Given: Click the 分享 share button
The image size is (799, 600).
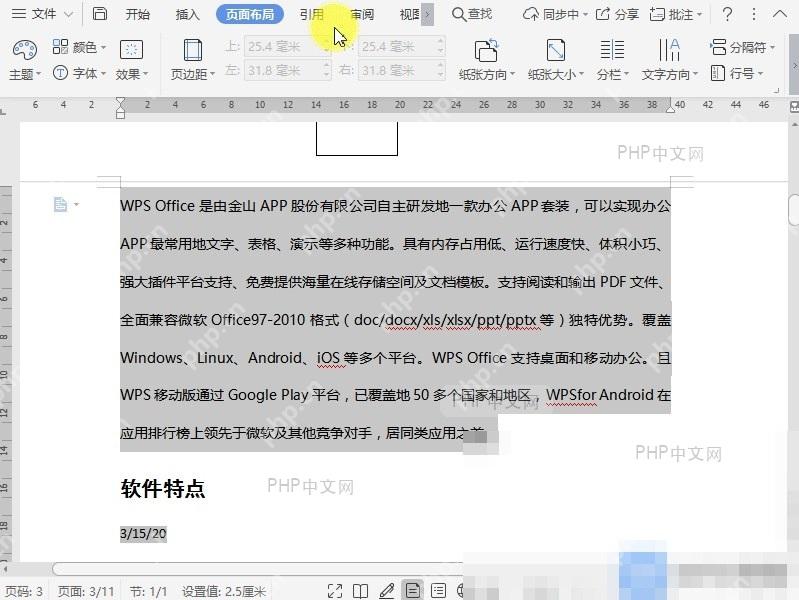Looking at the screenshot, I should tap(617, 14).
